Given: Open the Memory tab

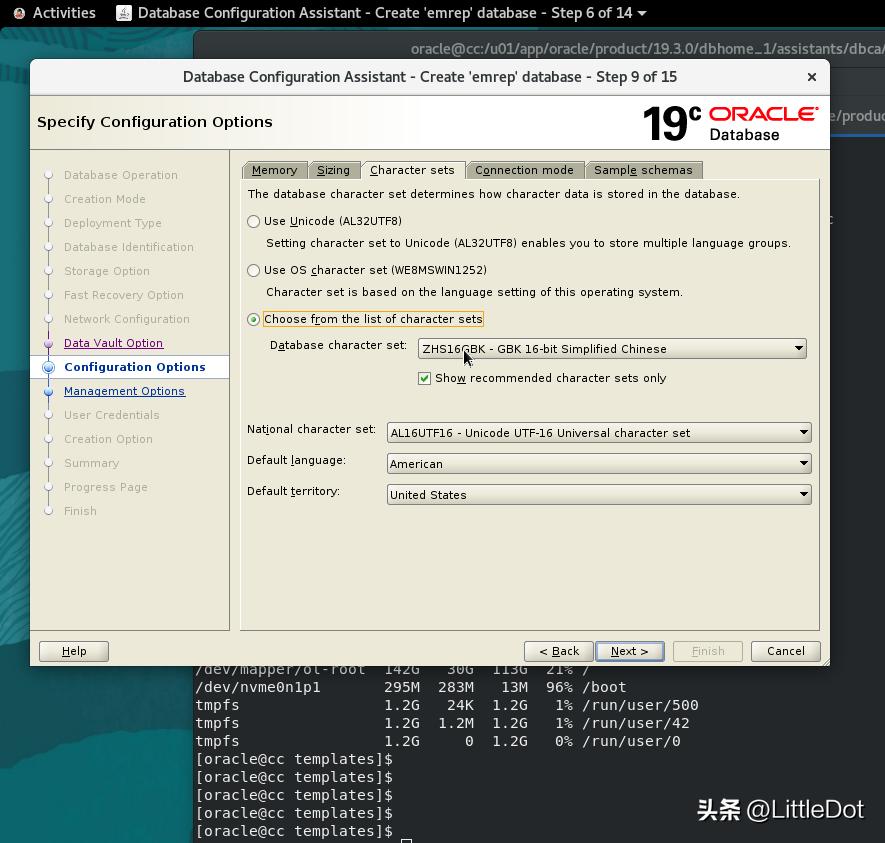Looking at the screenshot, I should 274,170.
